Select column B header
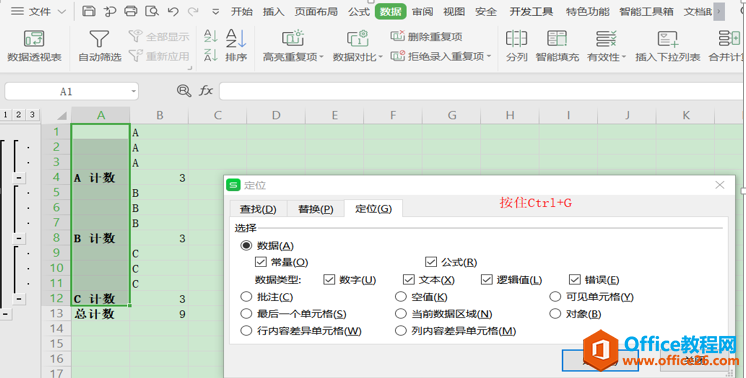Image resolution: width=746 pixels, height=378 pixels. [x=159, y=115]
